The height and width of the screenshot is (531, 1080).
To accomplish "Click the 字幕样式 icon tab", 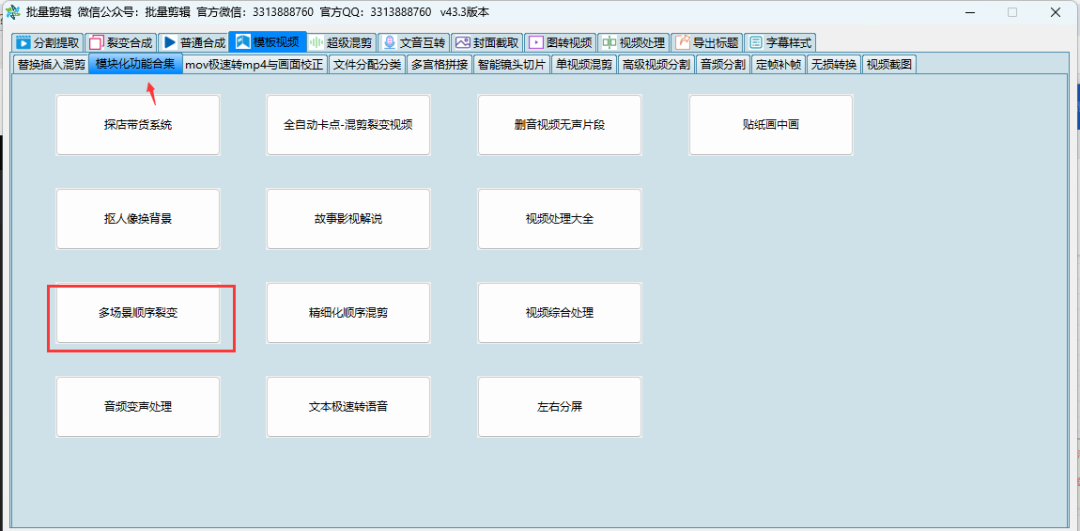I will [x=756, y=43].
